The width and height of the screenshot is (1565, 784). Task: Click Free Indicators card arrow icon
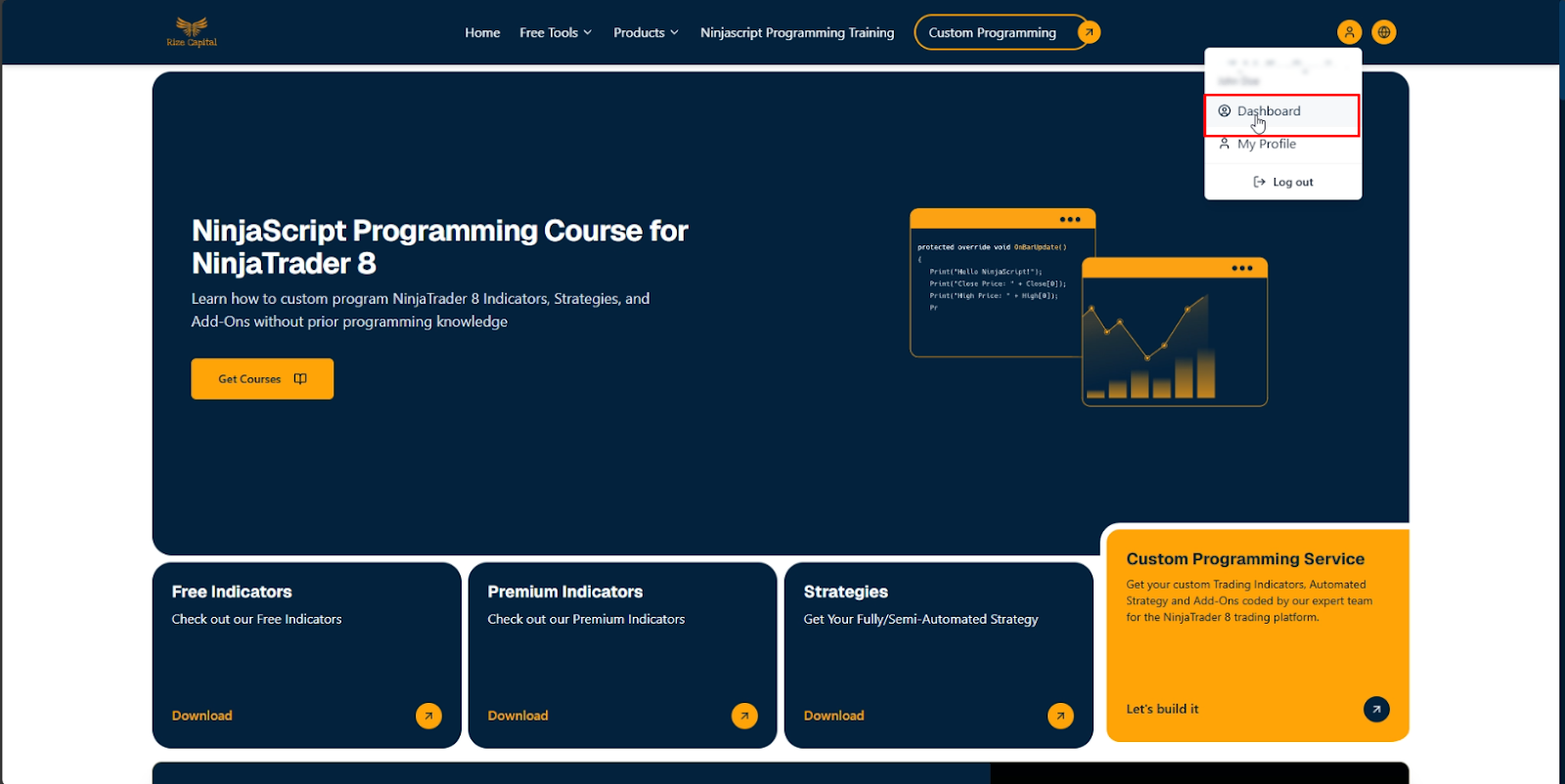(x=428, y=716)
